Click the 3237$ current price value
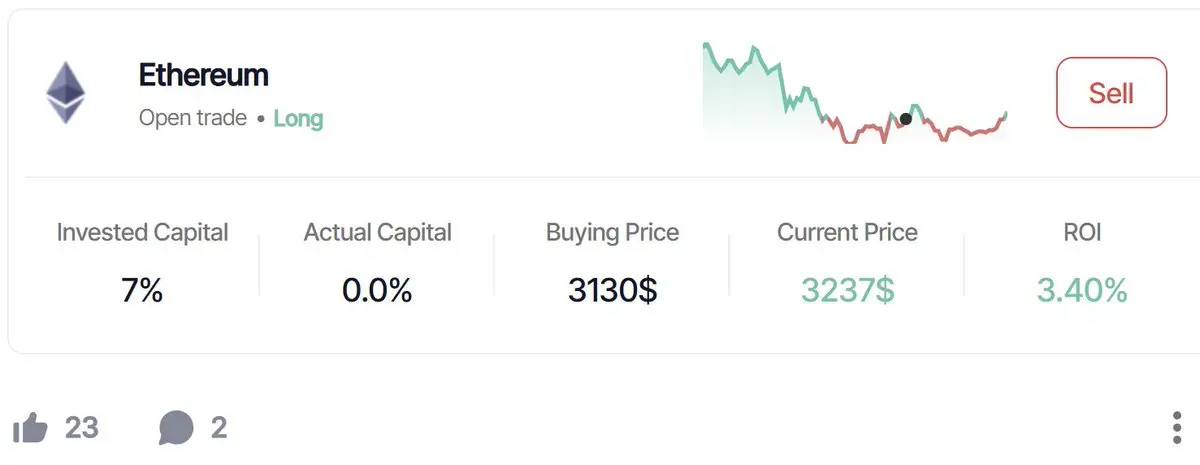 [847, 291]
